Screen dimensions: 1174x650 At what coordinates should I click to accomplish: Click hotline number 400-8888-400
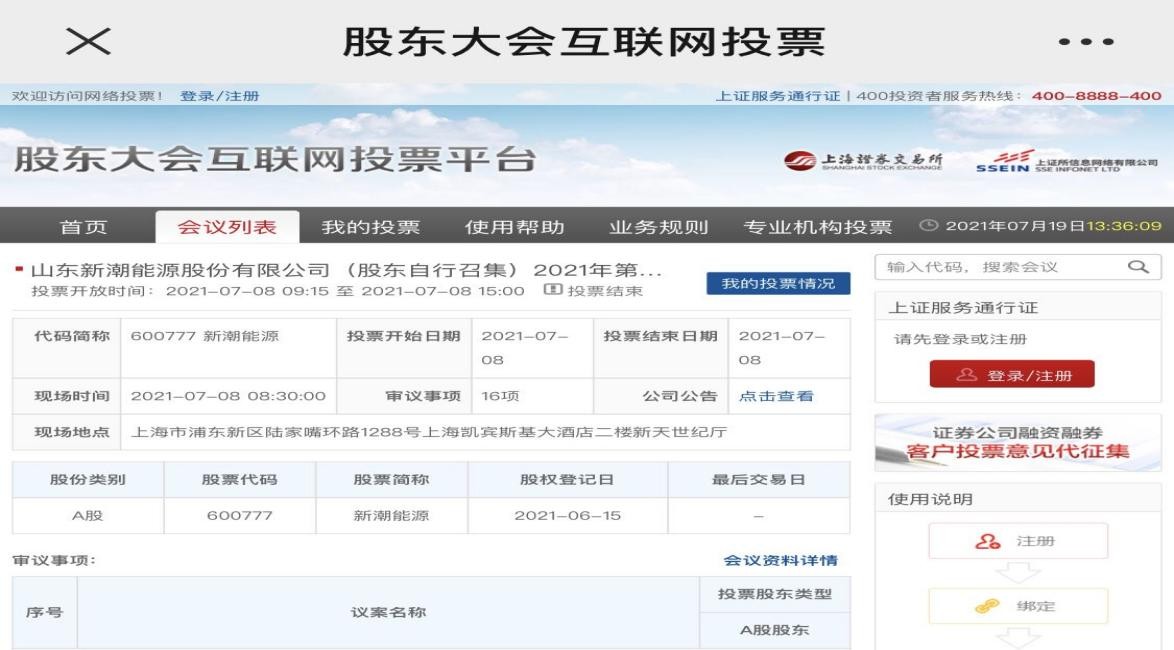[x=1096, y=96]
